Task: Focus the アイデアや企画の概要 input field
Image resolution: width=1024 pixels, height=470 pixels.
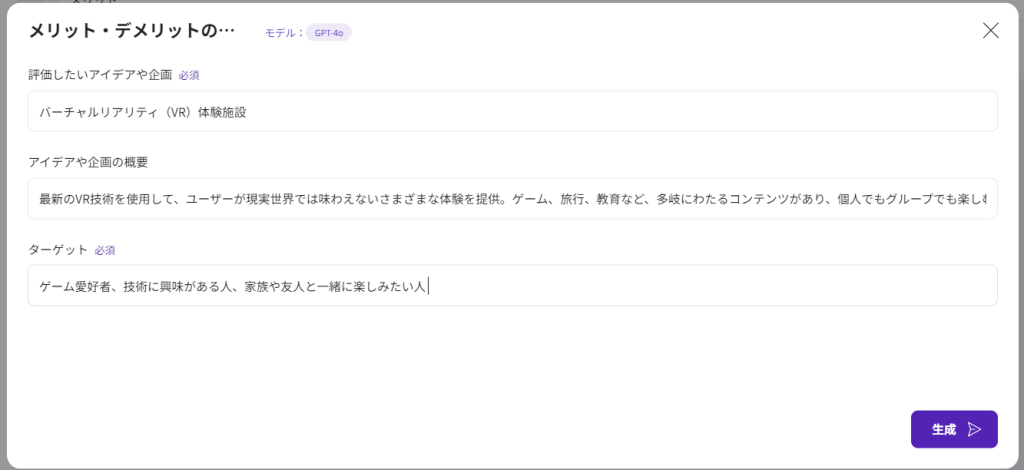Action: 512,199
